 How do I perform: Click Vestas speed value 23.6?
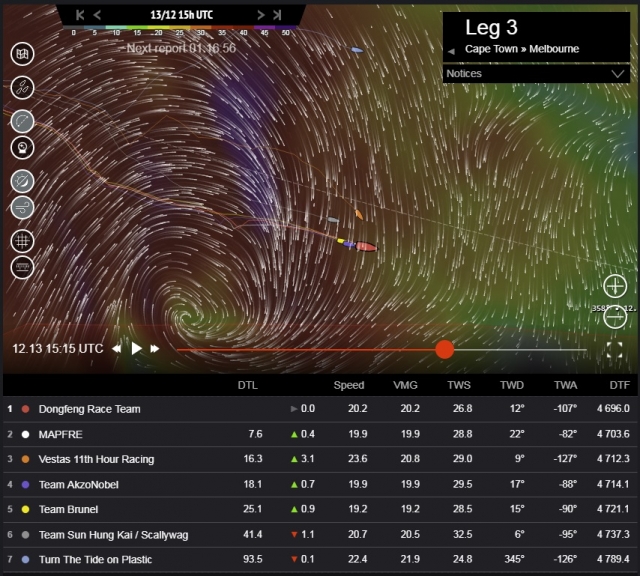pos(358,459)
